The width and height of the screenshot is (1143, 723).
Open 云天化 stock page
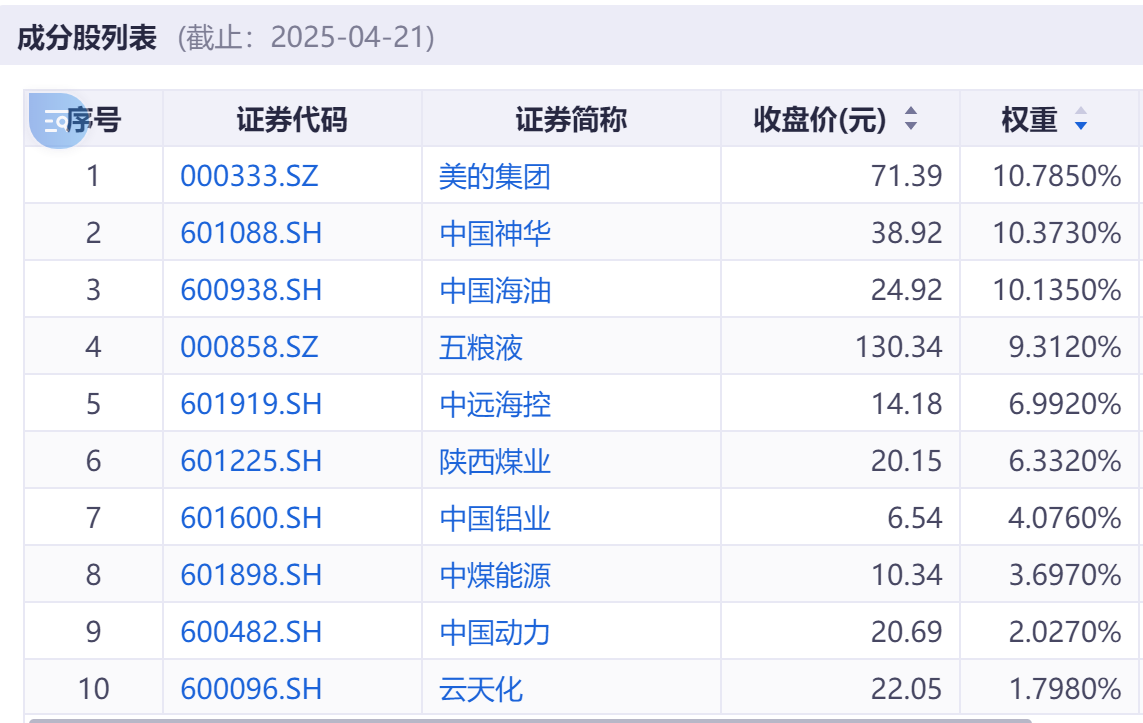click(481, 689)
